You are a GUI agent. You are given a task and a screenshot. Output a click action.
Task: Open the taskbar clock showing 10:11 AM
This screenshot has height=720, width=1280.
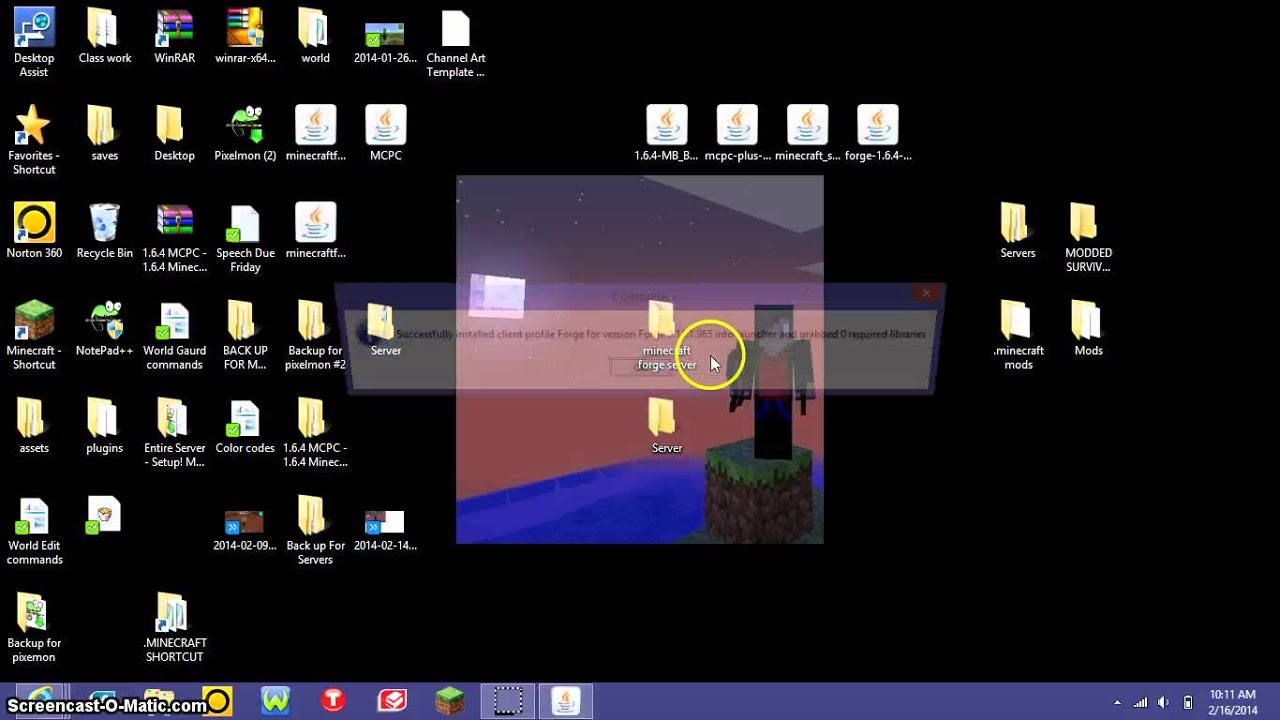click(1232, 702)
